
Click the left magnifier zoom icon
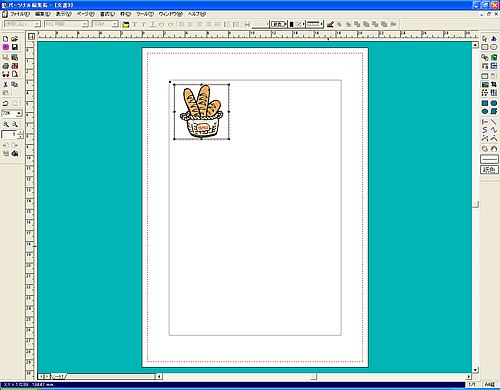point(6,124)
